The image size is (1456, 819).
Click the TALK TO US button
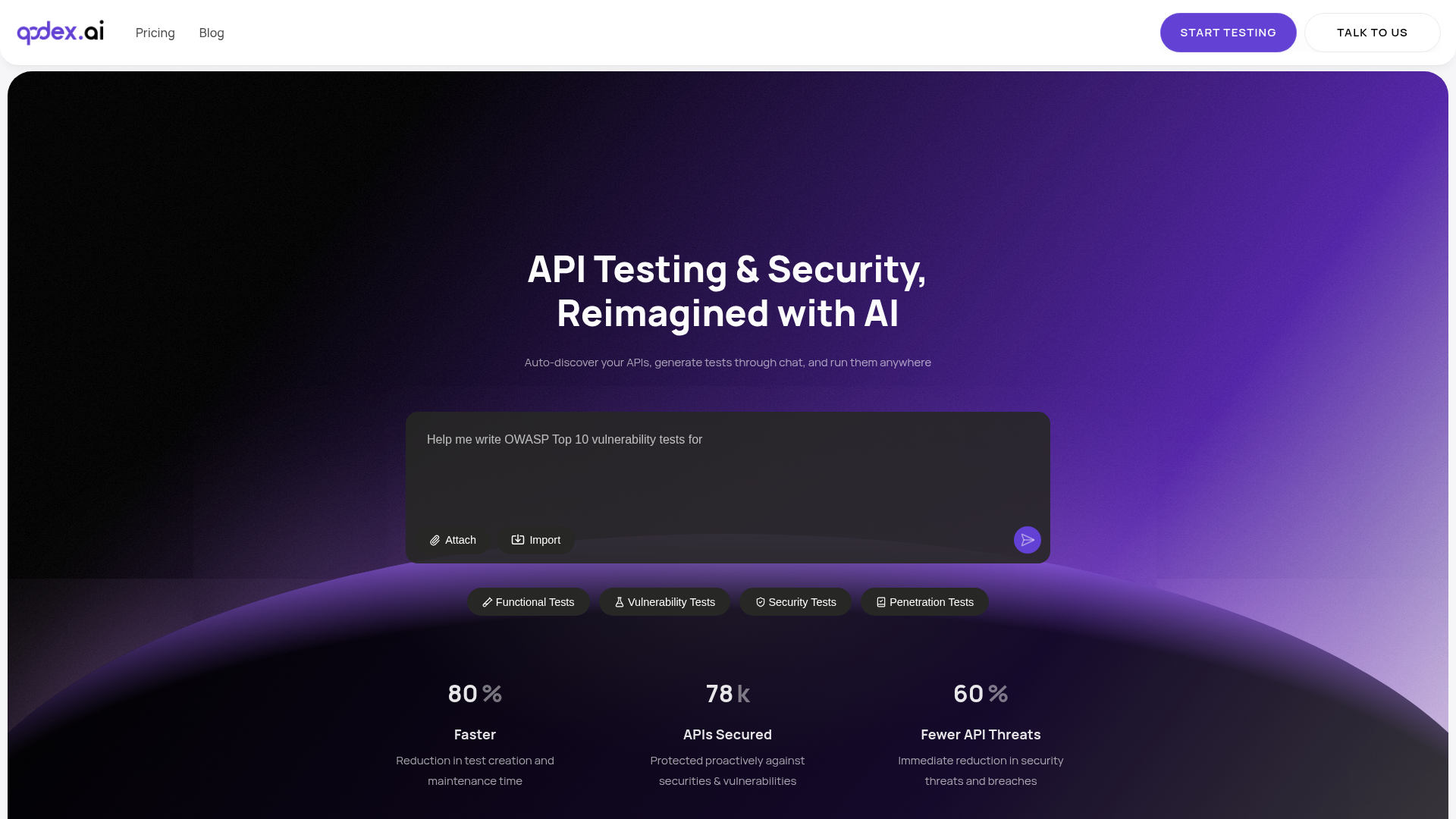[1372, 33]
